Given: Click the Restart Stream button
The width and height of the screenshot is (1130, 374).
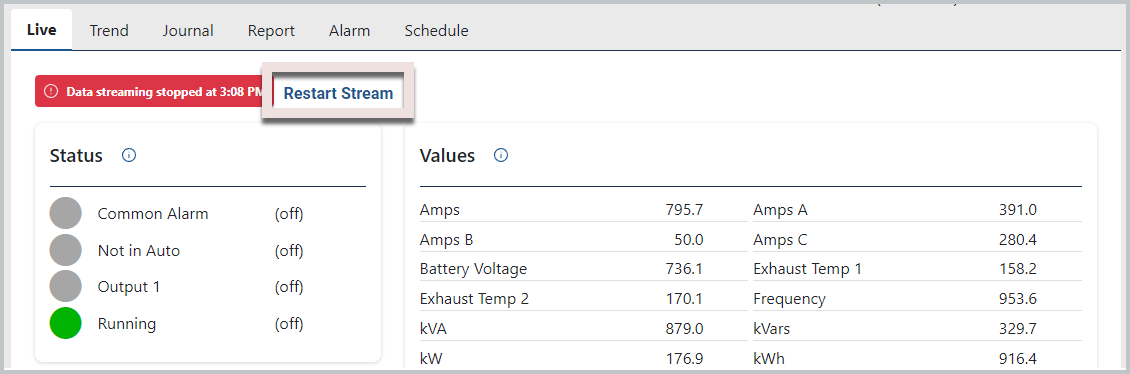Looking at the screenshot, I should [338, 93].
